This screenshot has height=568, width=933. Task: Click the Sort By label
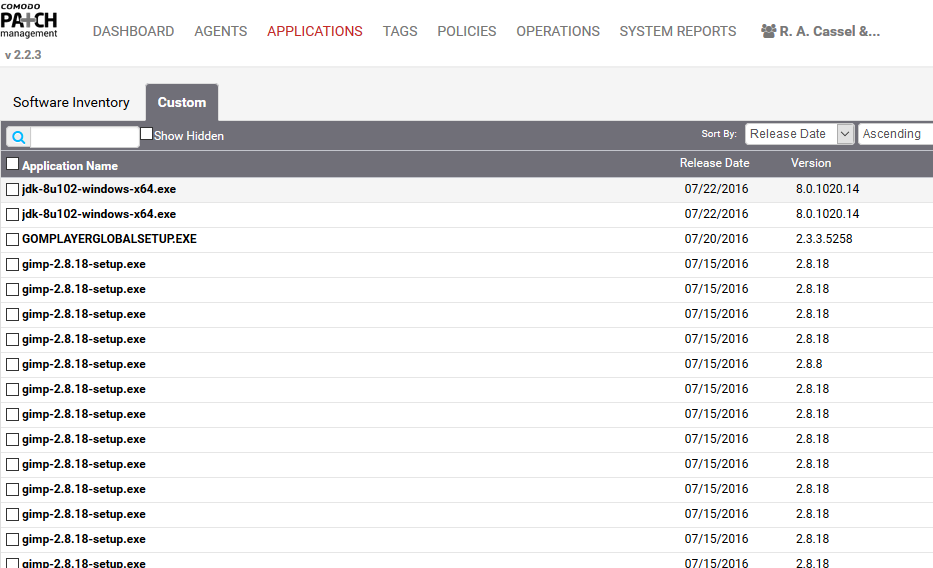719,134
